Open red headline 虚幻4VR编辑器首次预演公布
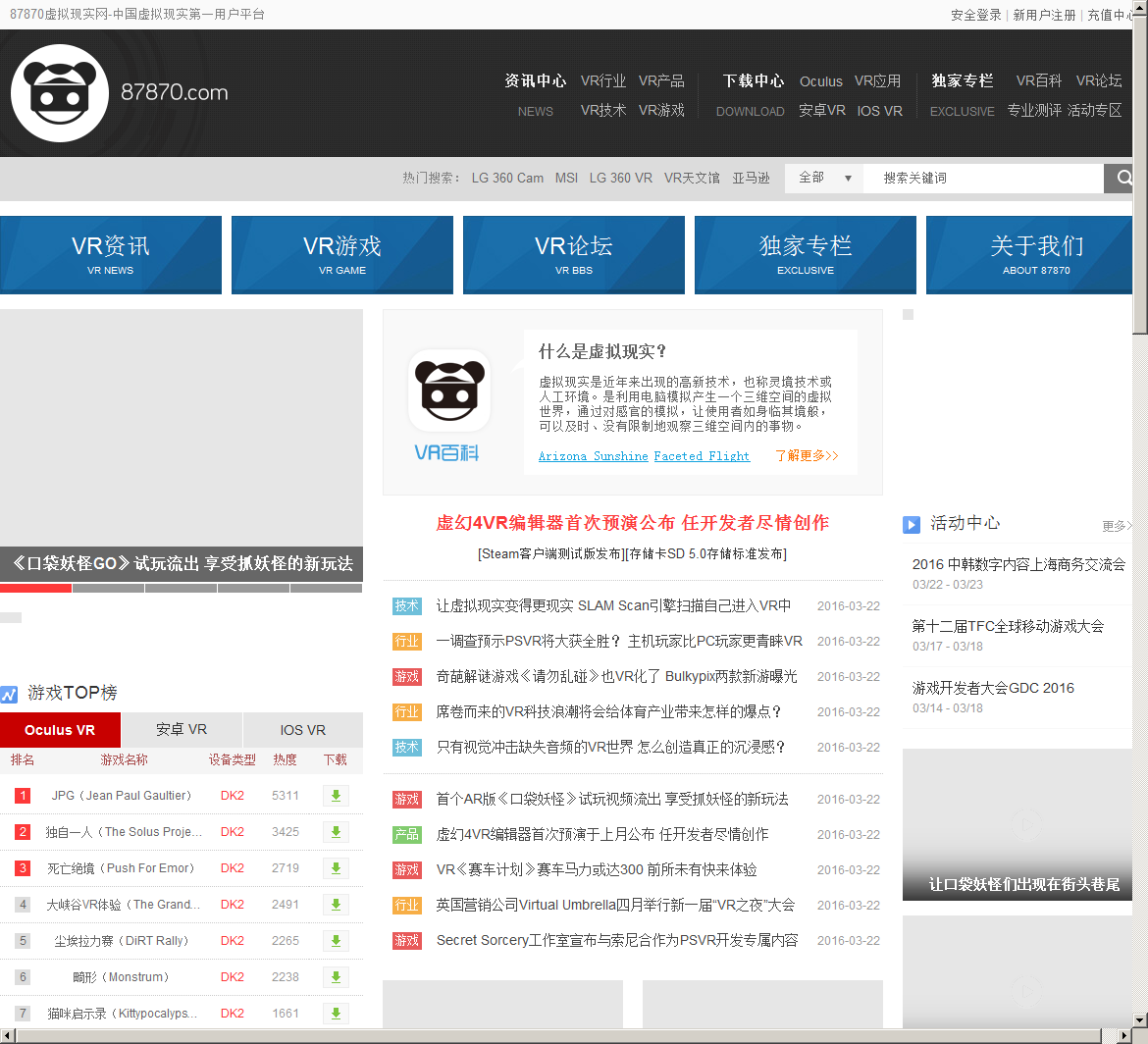 (633, 523)
